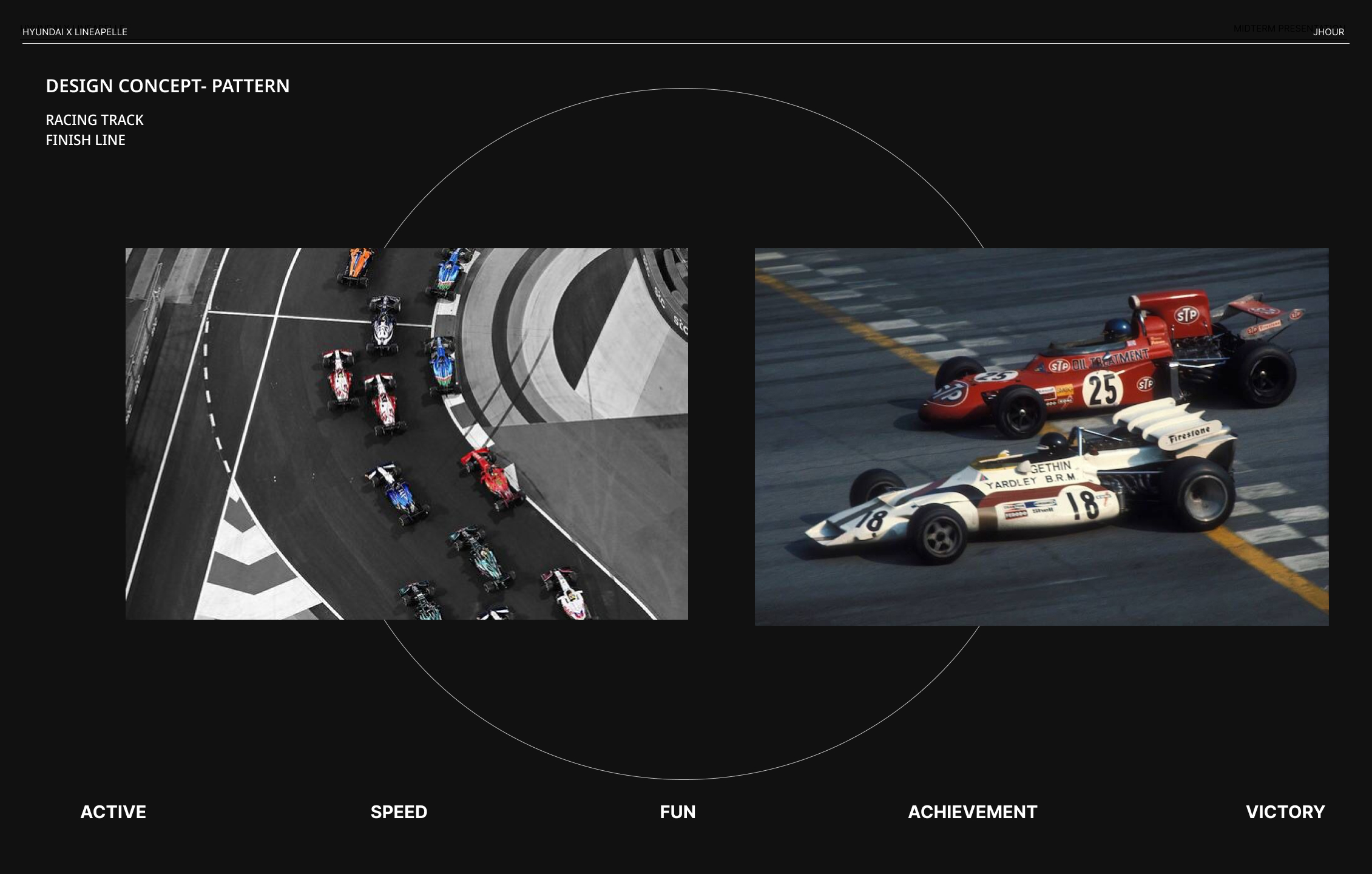Image resolution: width=1372 pixels, height=874 pixels.
Task: Select the ACHIEVEMENT keyword text
Action: [x=972, y=812]
